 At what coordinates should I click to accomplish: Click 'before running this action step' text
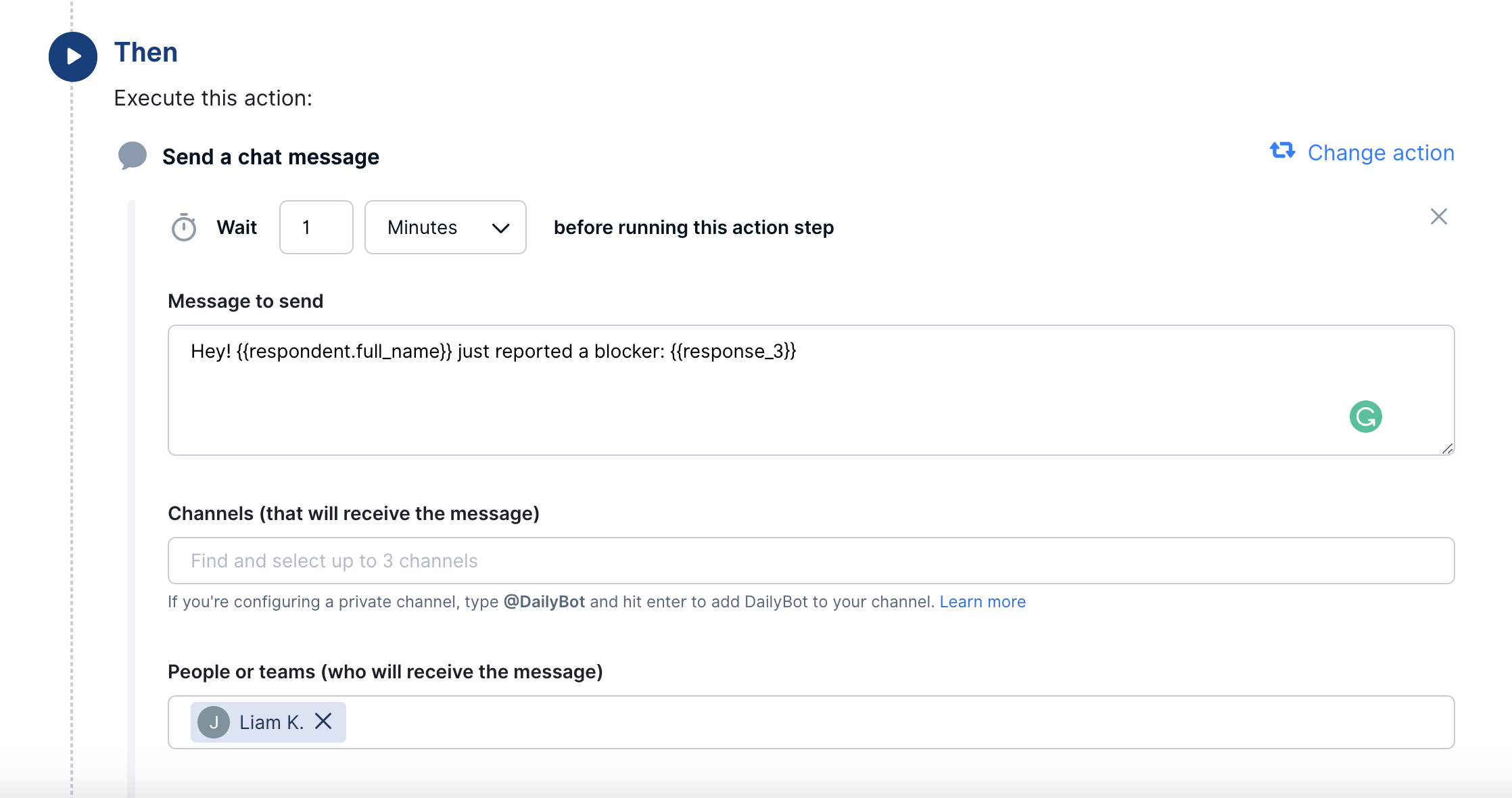point(694,228)
